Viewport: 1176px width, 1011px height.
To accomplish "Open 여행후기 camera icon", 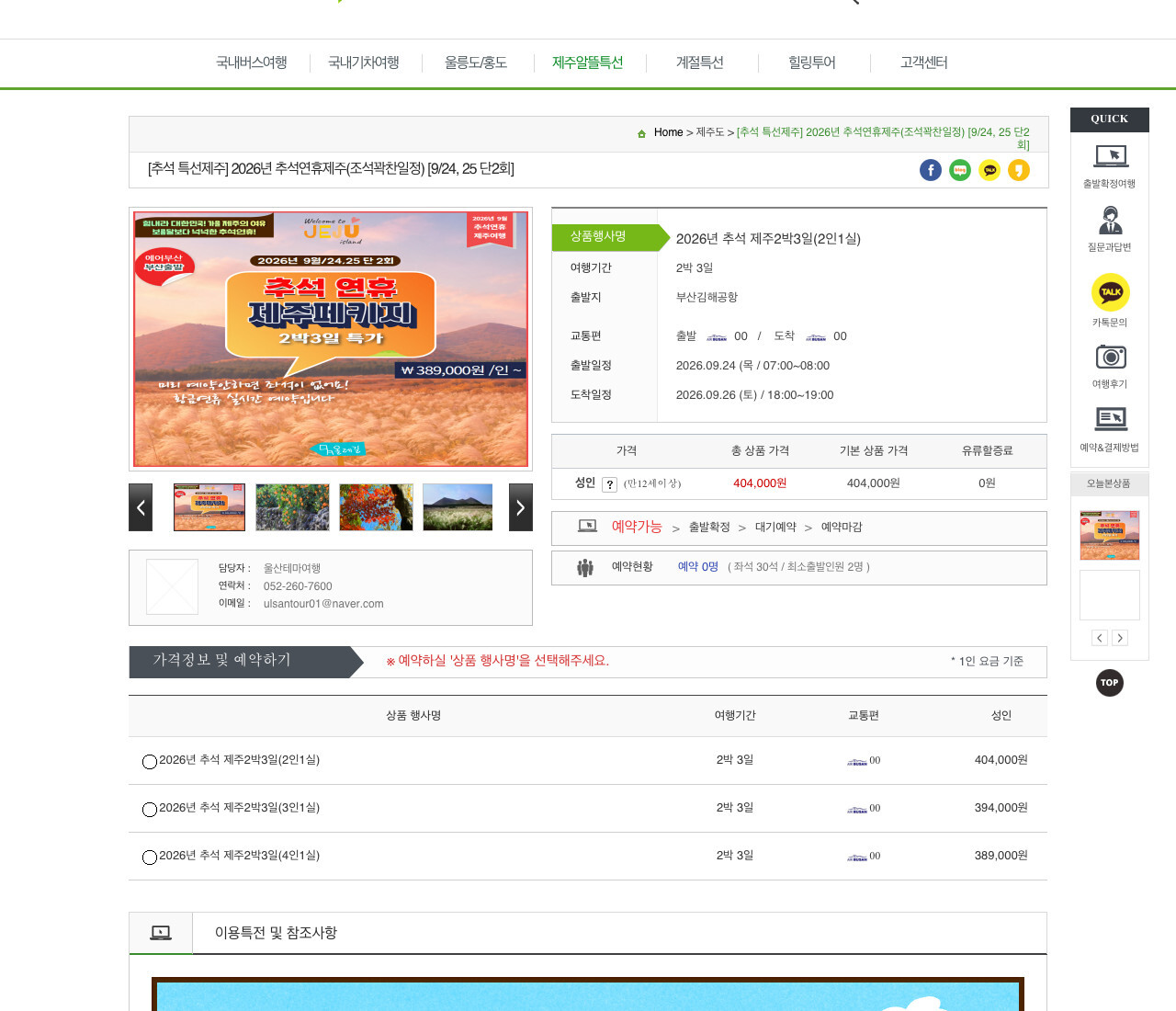I will point(1110,366).
